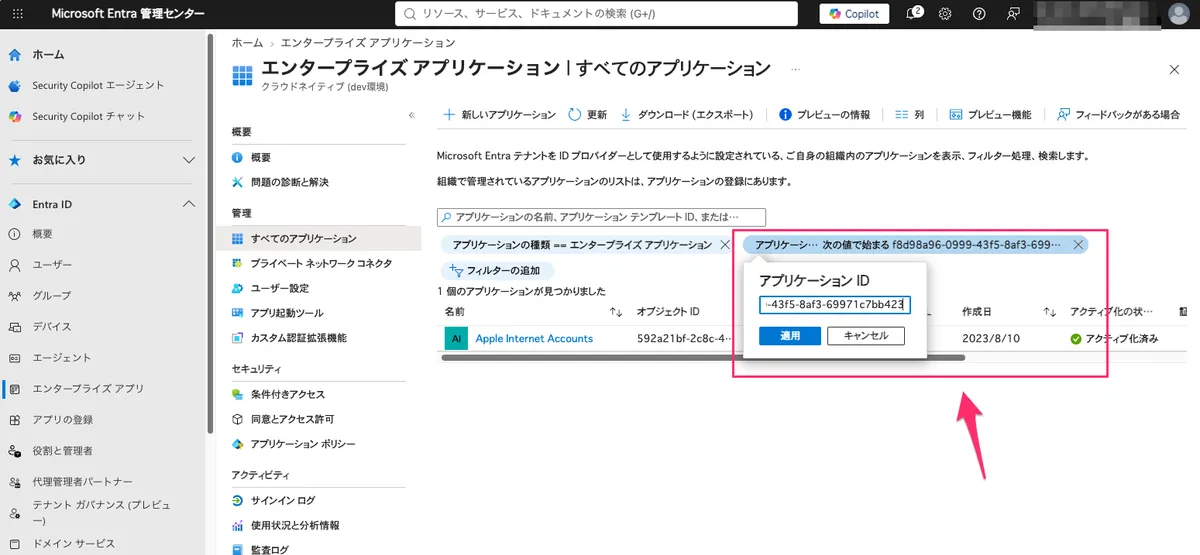The height and width of the screenshot is (555, 1200).
Task: Focus the resource search box in header
Action: tap(597, 14)
